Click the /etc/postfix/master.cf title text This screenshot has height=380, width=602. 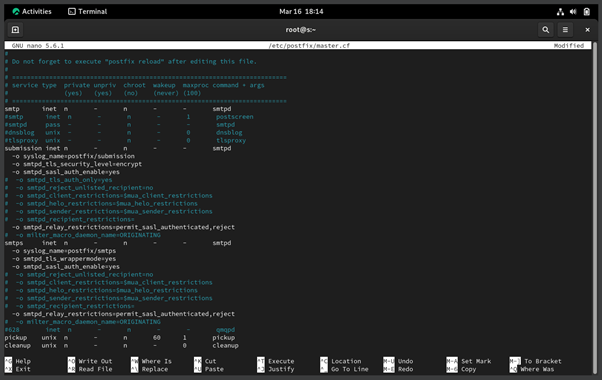coord(309,45)
